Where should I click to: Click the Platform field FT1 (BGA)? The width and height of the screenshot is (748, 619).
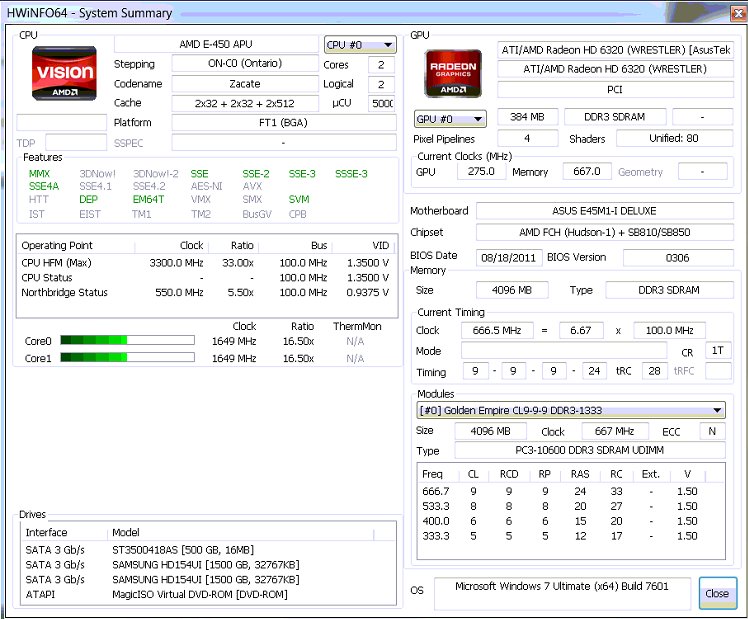(284, 123)
